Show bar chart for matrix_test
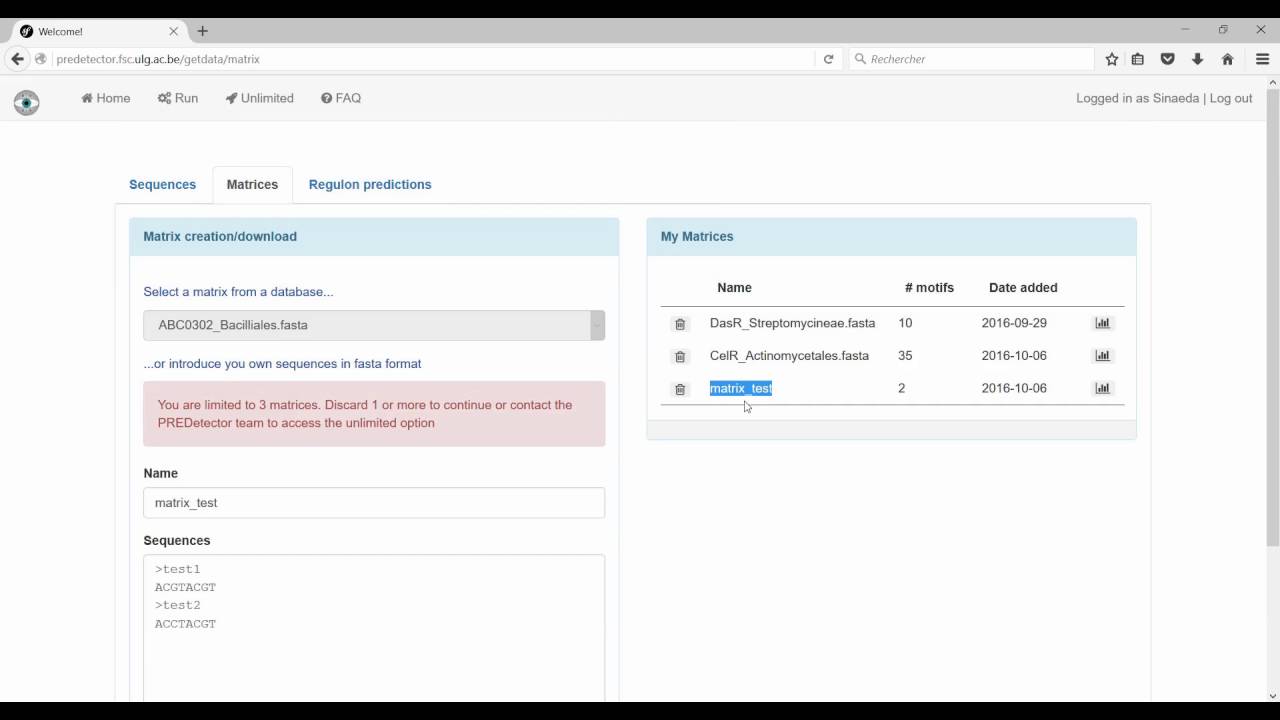1280x720 pixels. [1102, 388]
